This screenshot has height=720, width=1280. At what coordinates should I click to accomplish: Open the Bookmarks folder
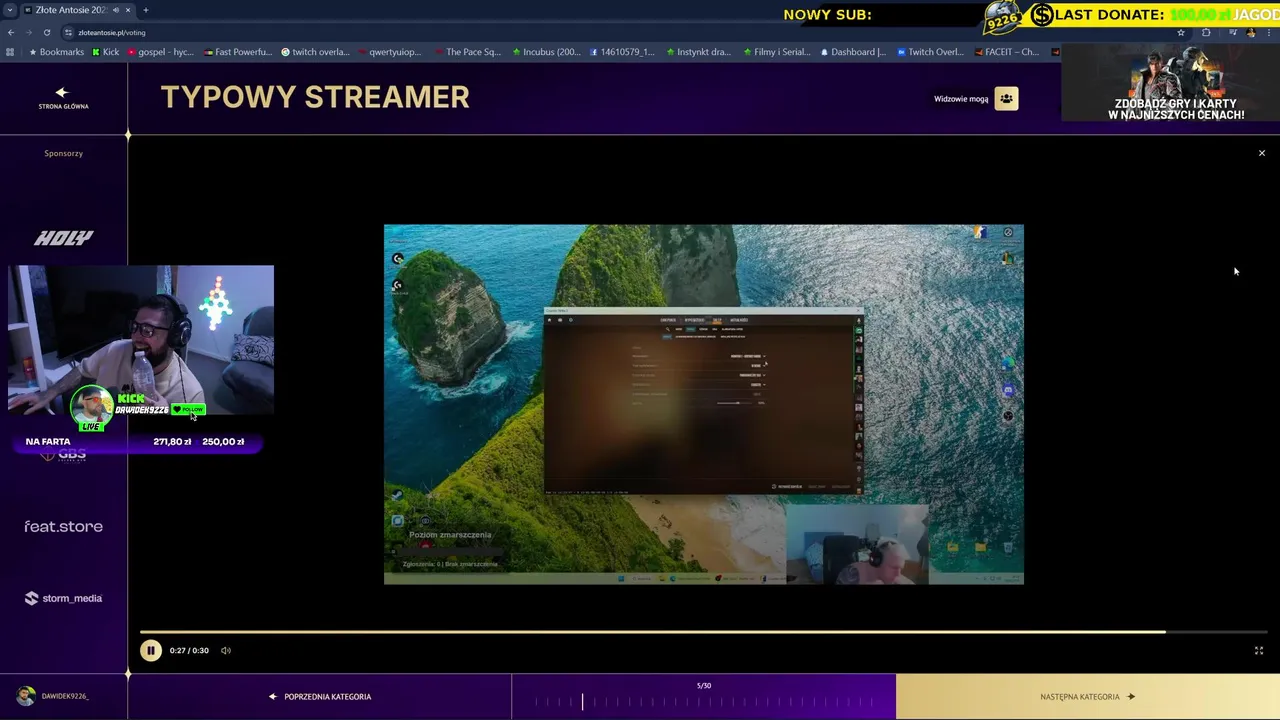[x=56, y=52]
